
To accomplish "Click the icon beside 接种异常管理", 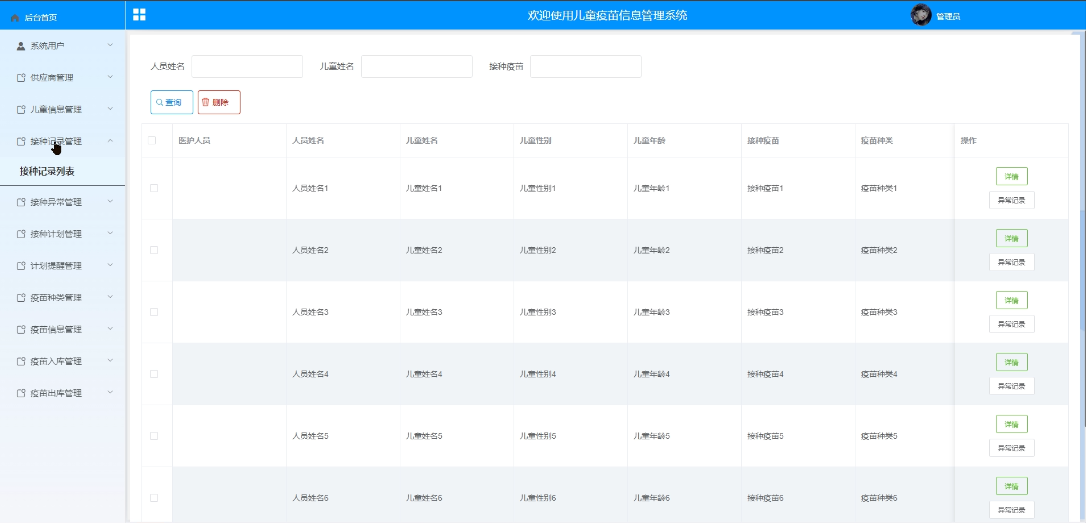I will tap(21, 202).
